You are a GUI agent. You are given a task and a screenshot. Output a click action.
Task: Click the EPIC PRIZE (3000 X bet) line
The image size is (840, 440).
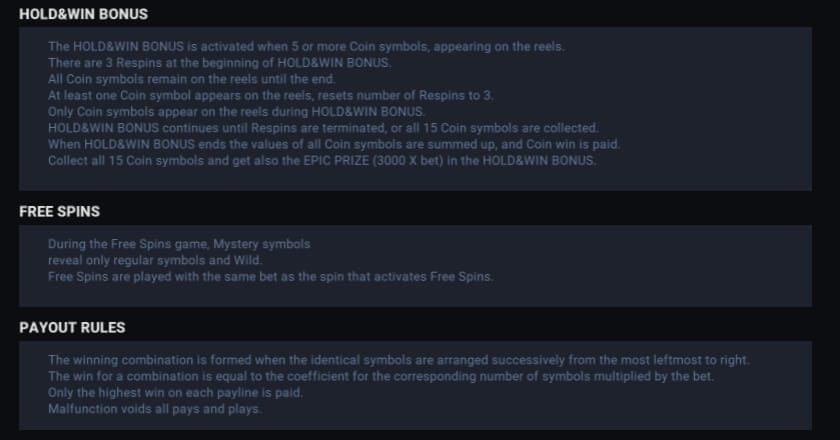[x=321, y=160]
